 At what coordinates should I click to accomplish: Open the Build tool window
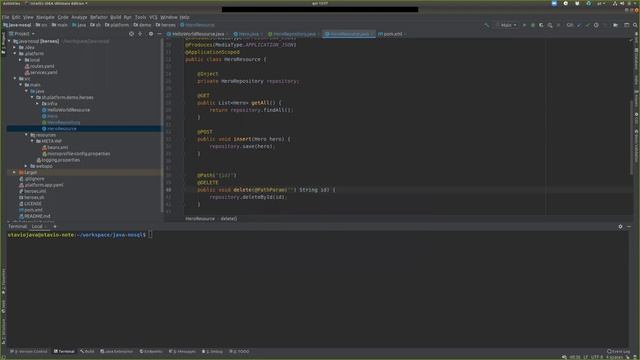[87, 351]
